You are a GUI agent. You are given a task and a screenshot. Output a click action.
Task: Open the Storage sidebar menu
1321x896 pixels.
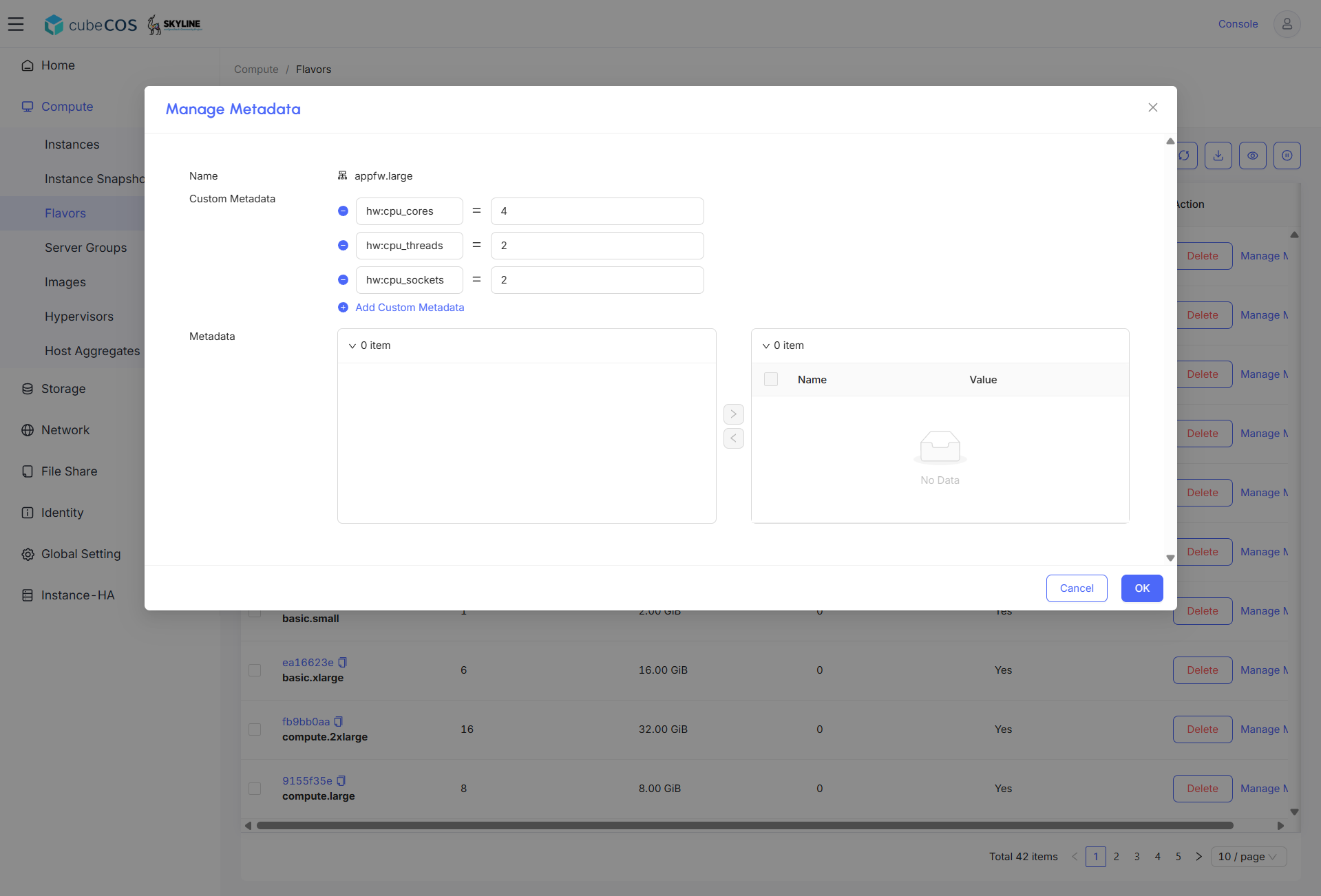(x=63, y=389)
